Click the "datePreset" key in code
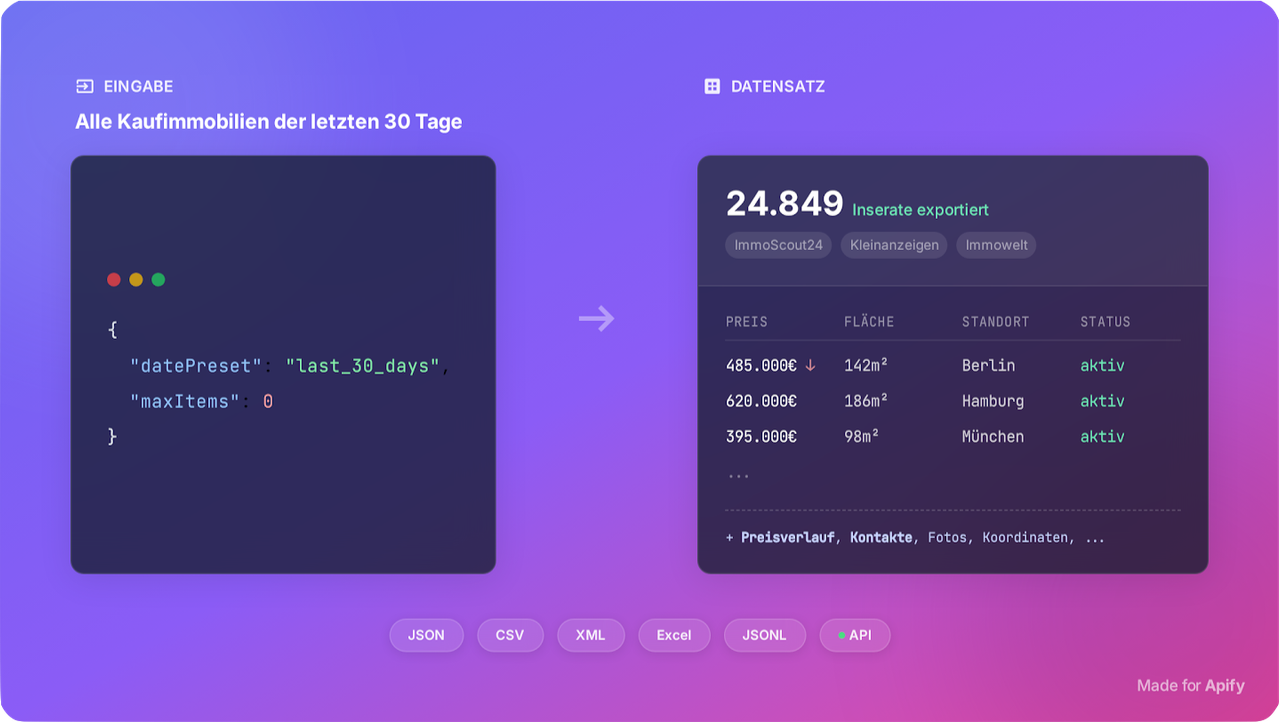 click(x=196, y=366)
